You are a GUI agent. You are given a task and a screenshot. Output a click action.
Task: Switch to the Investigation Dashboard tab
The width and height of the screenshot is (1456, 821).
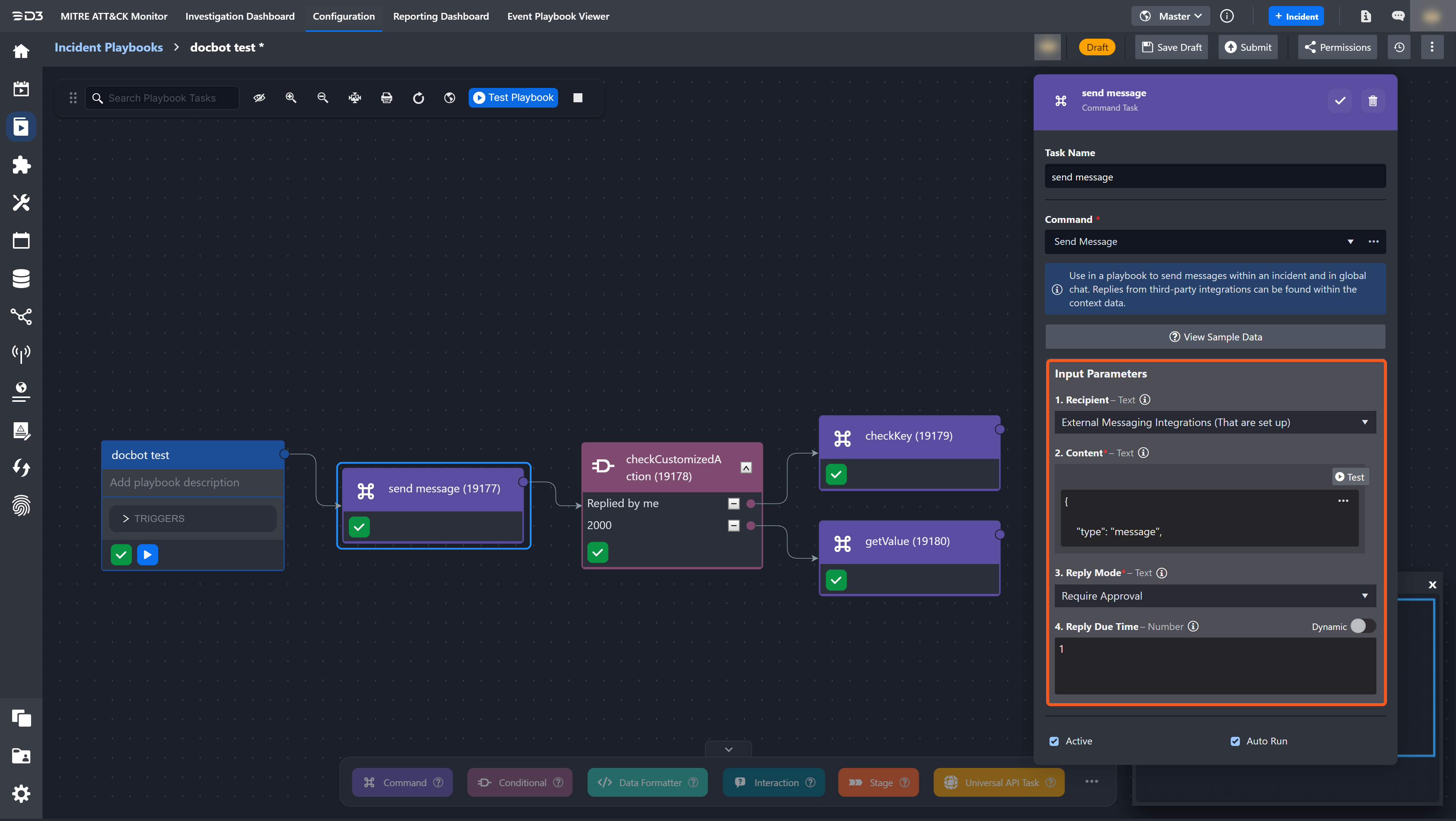tap(240, 16)
